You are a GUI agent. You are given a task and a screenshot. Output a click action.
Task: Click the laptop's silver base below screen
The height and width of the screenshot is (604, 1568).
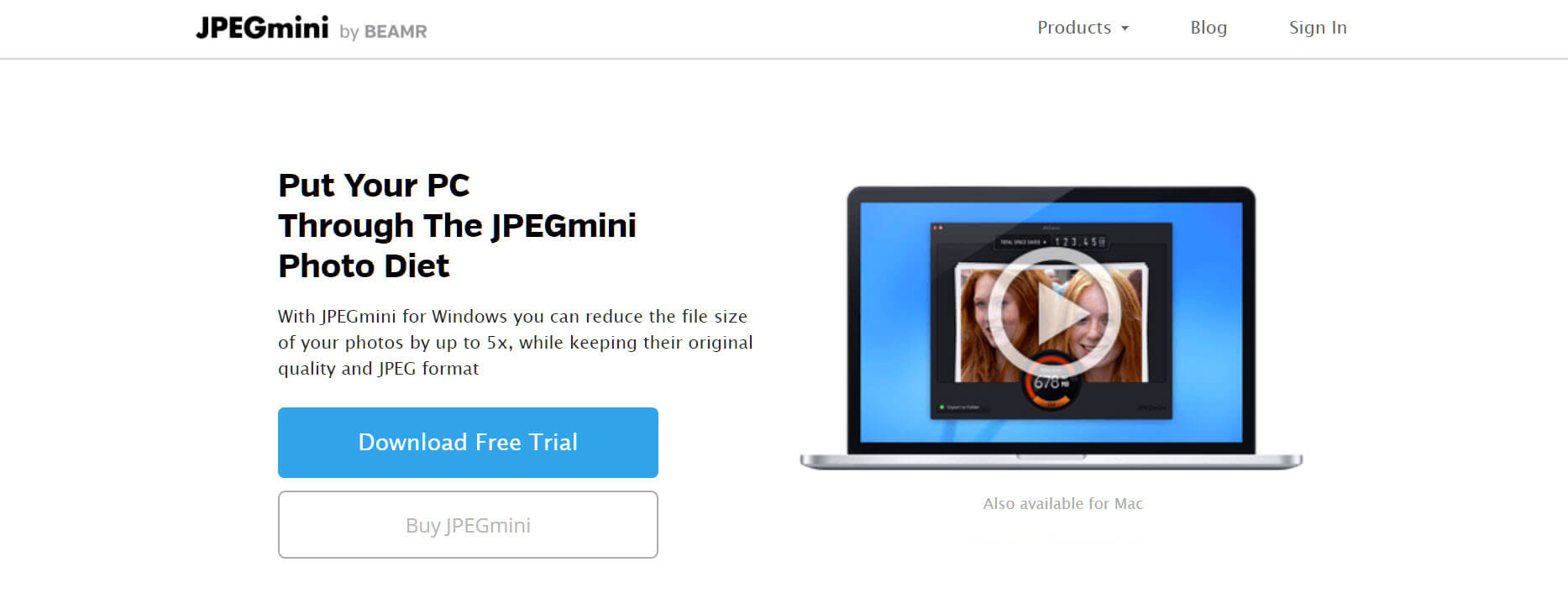1051,461
